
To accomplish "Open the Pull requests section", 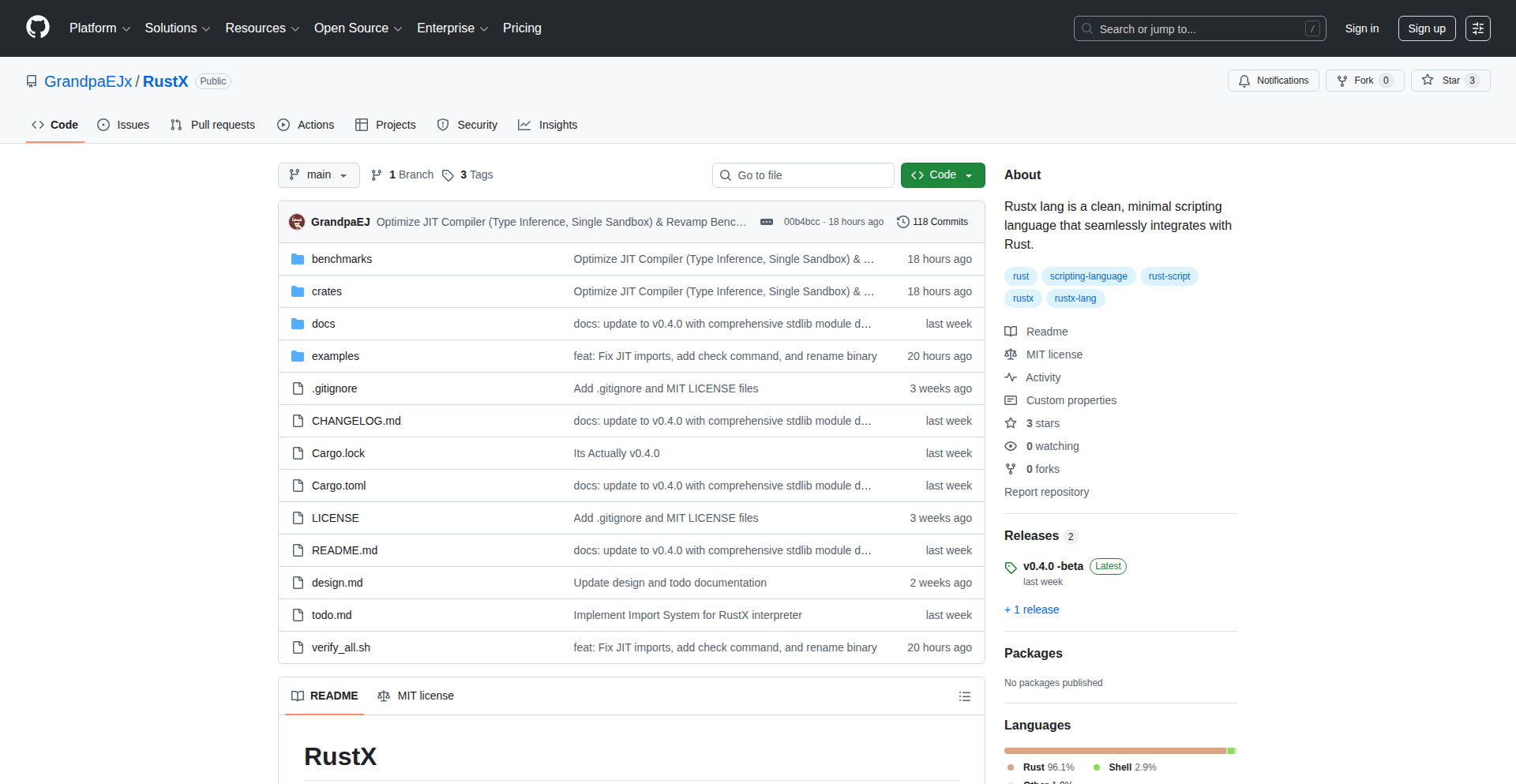I will (x=212, y=125).
